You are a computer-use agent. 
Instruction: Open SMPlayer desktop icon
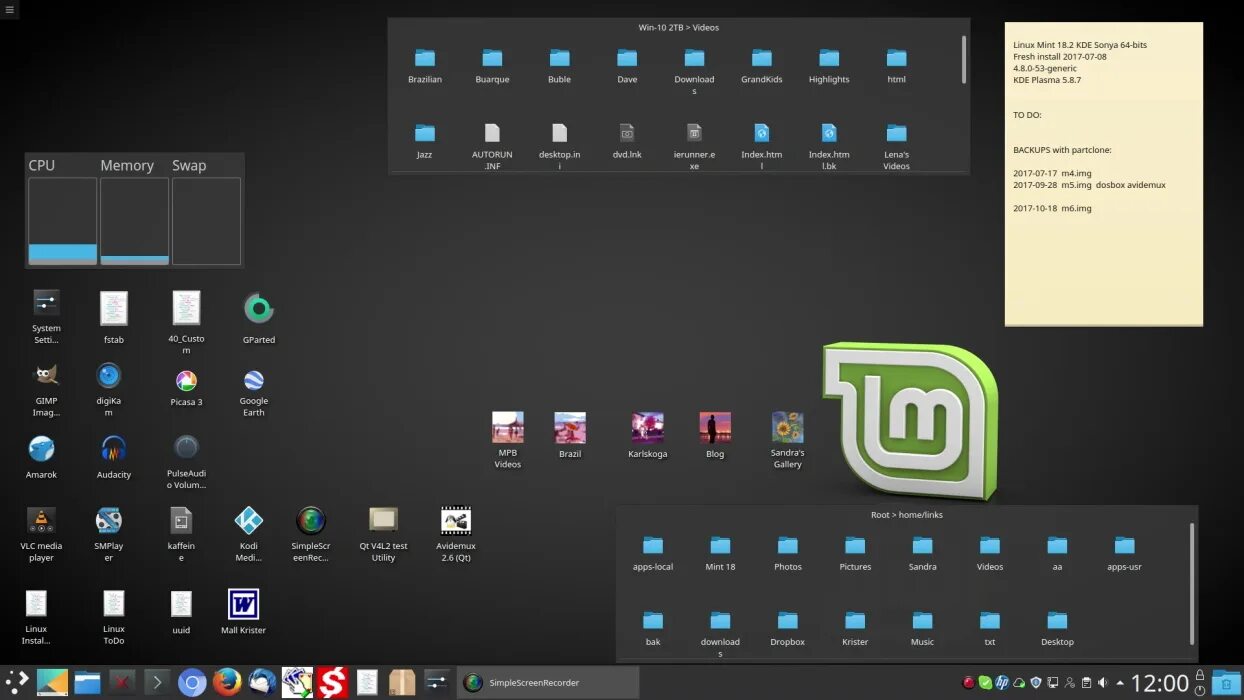tap(109, 535)
